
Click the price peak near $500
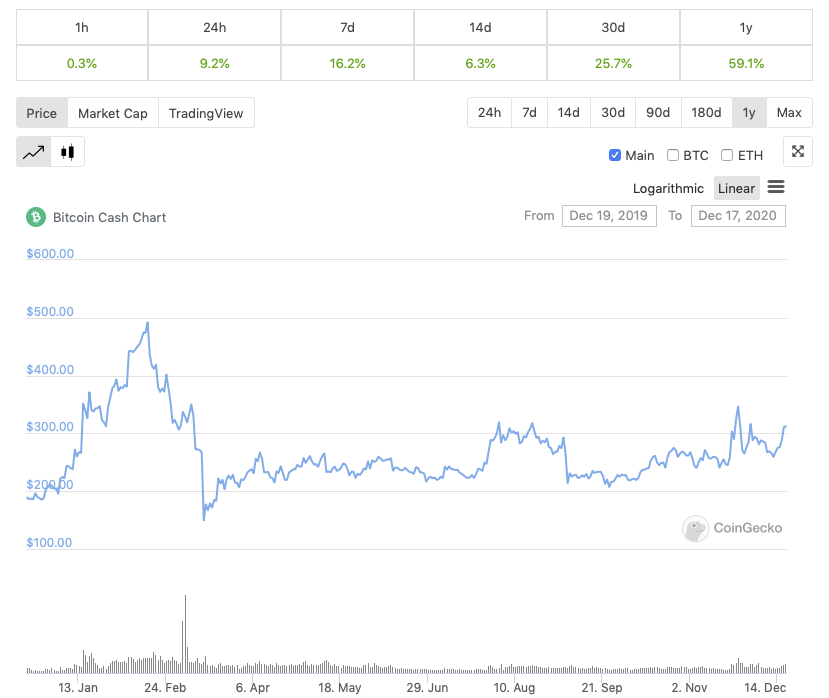[148, 323]
